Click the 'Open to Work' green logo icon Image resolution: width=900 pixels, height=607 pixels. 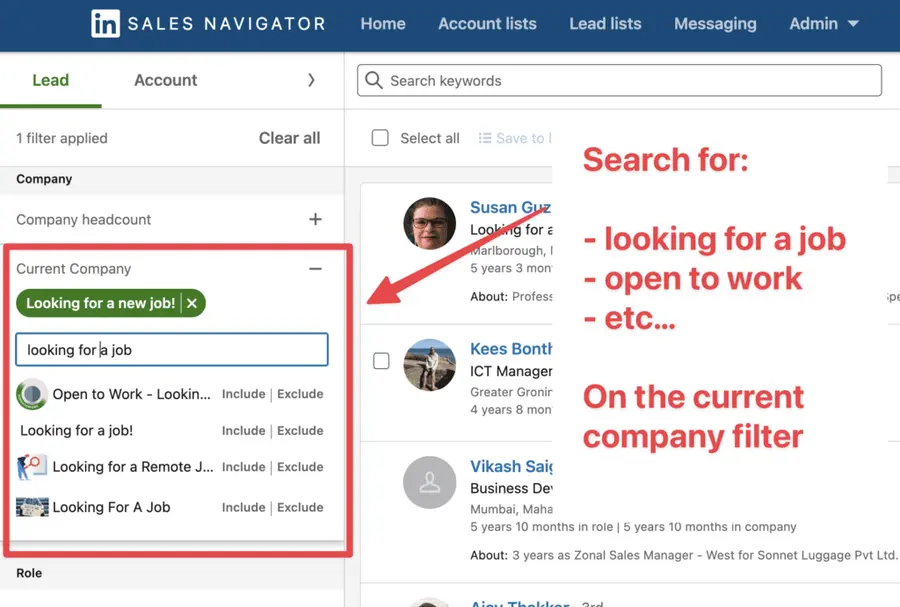pyautogui.click(x=32, y=394)
